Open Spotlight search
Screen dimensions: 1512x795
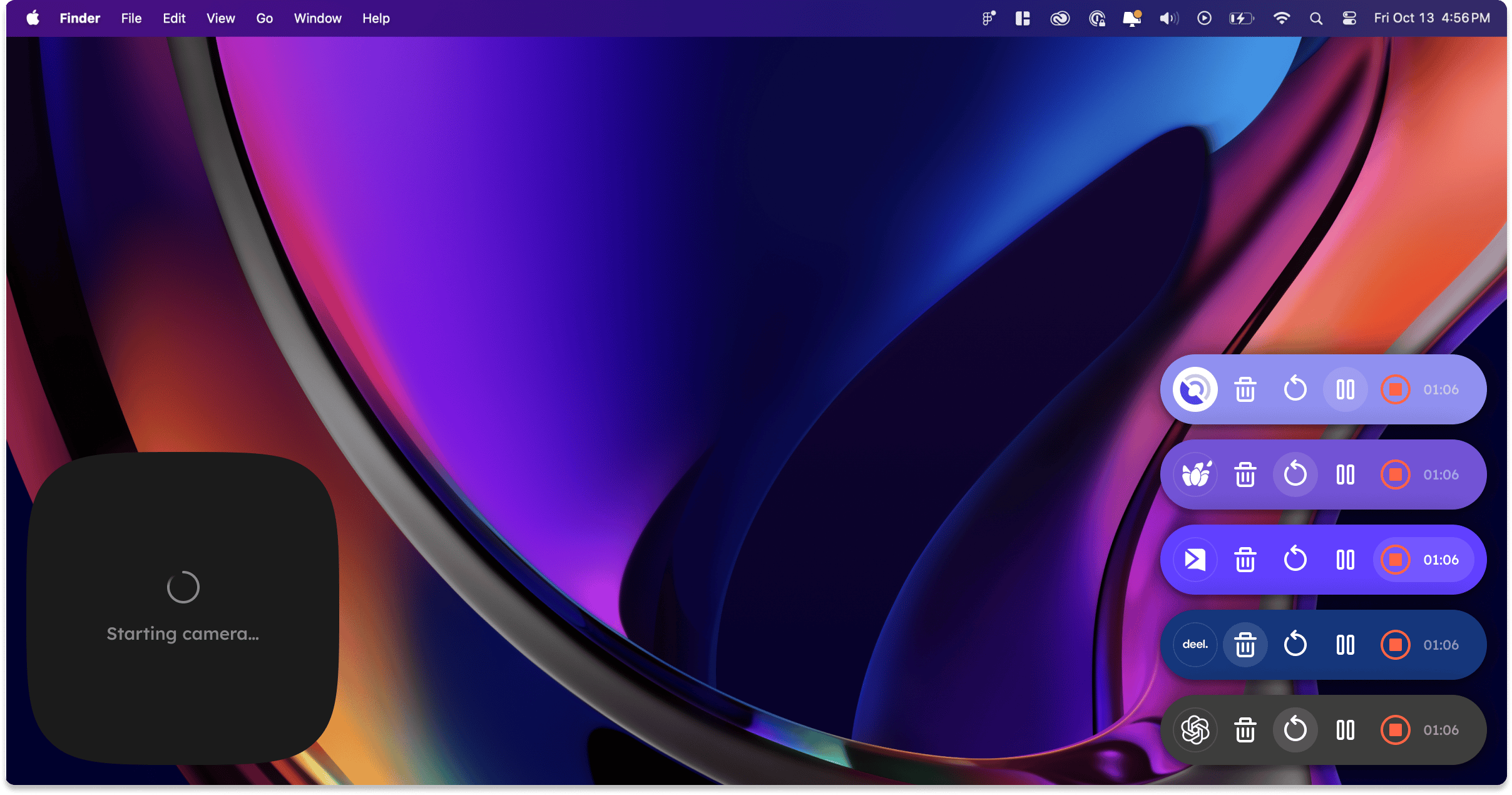point(1316,18)
